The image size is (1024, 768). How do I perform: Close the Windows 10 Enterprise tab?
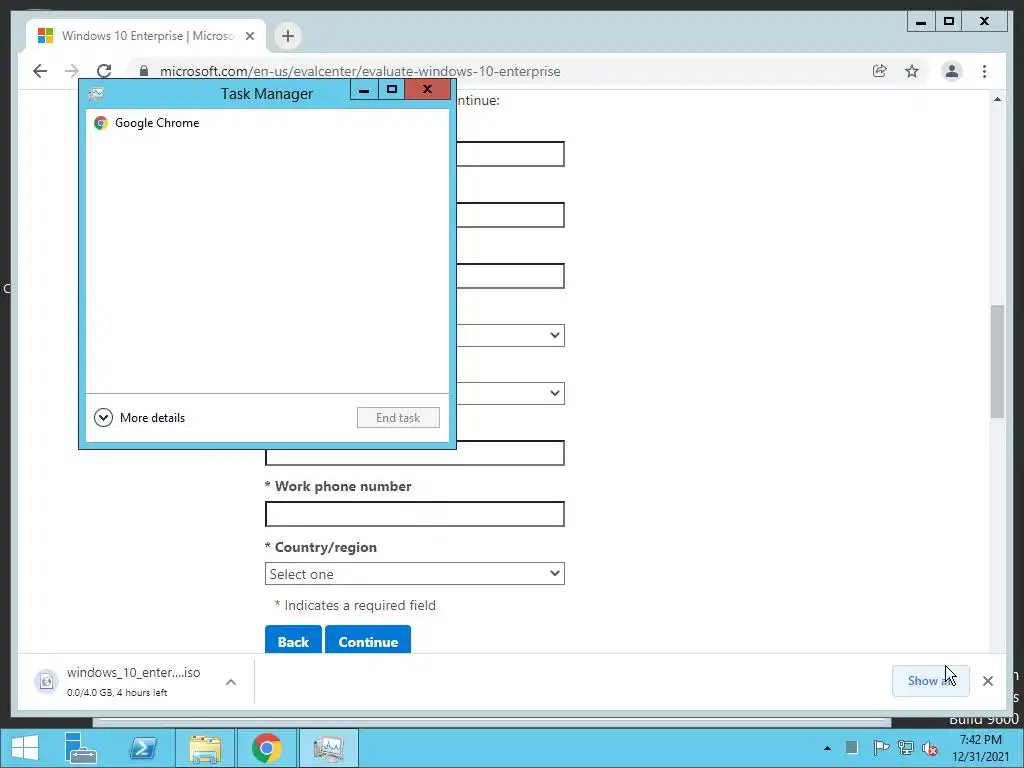click(249, 36)
